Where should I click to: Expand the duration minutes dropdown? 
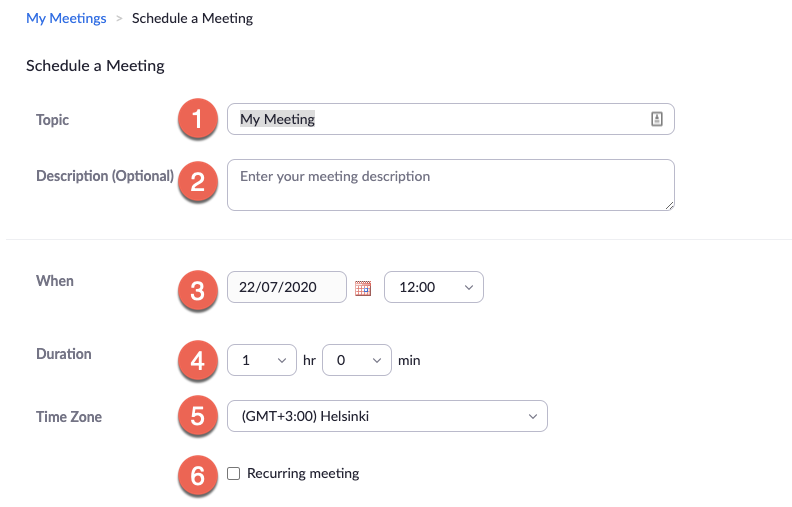pos(357,360)
